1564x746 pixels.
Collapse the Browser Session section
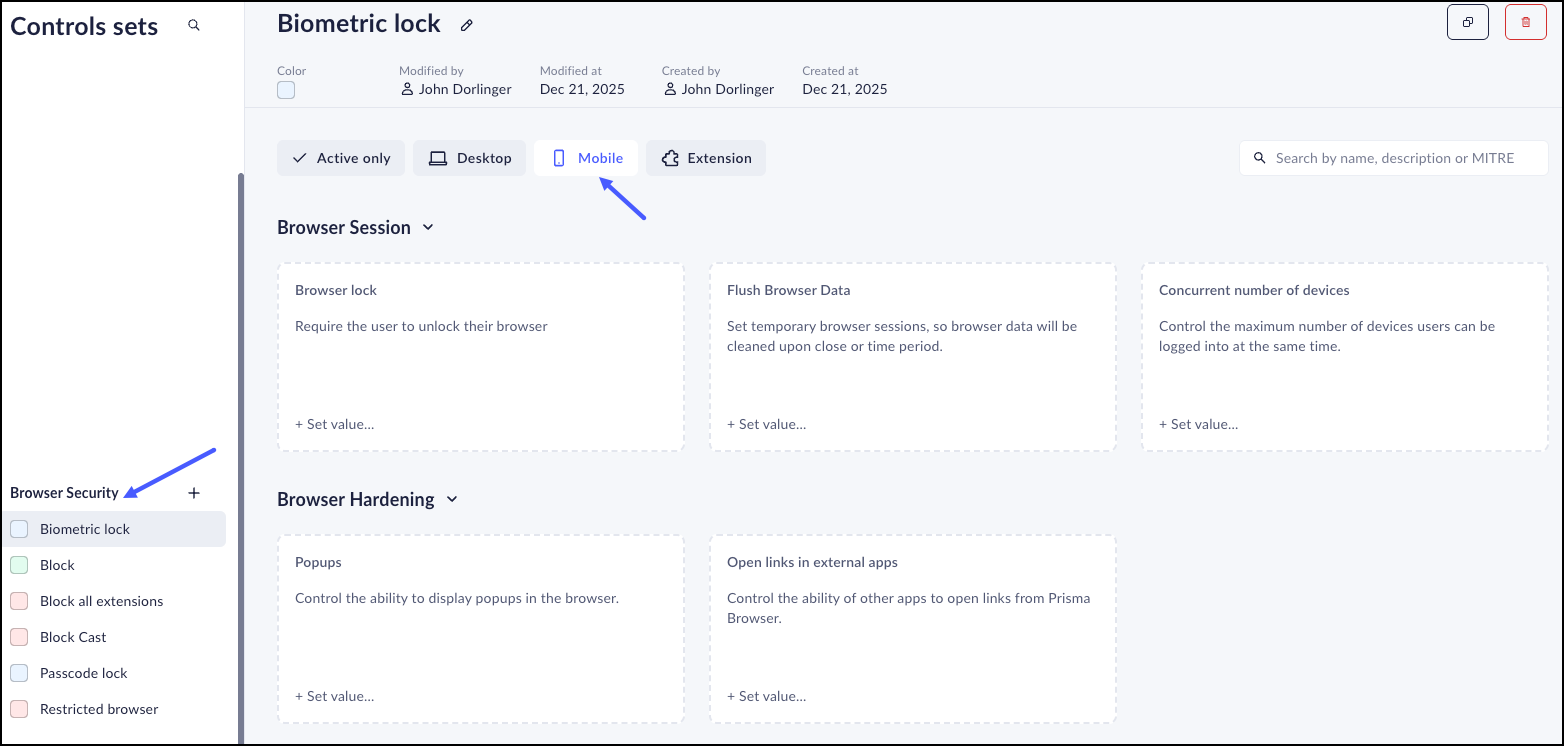428,228
